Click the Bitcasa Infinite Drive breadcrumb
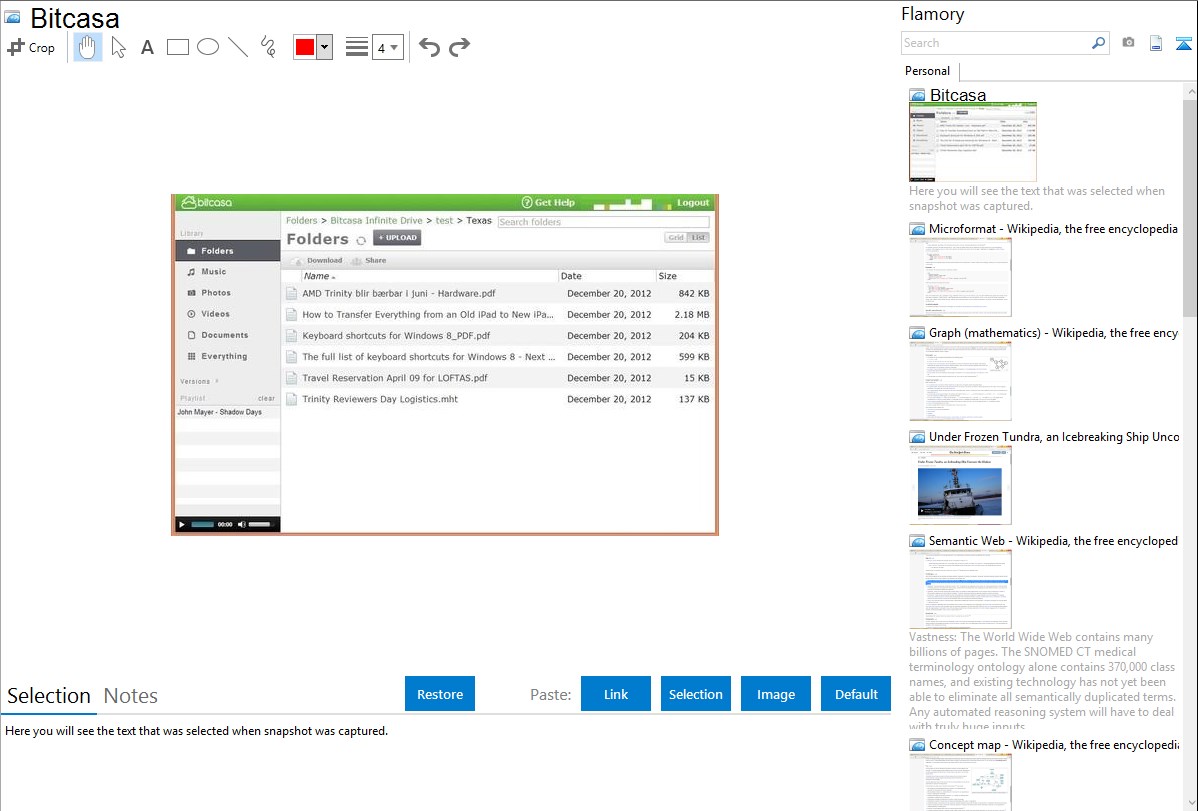1198x811 pixels. tap(376, 220)
